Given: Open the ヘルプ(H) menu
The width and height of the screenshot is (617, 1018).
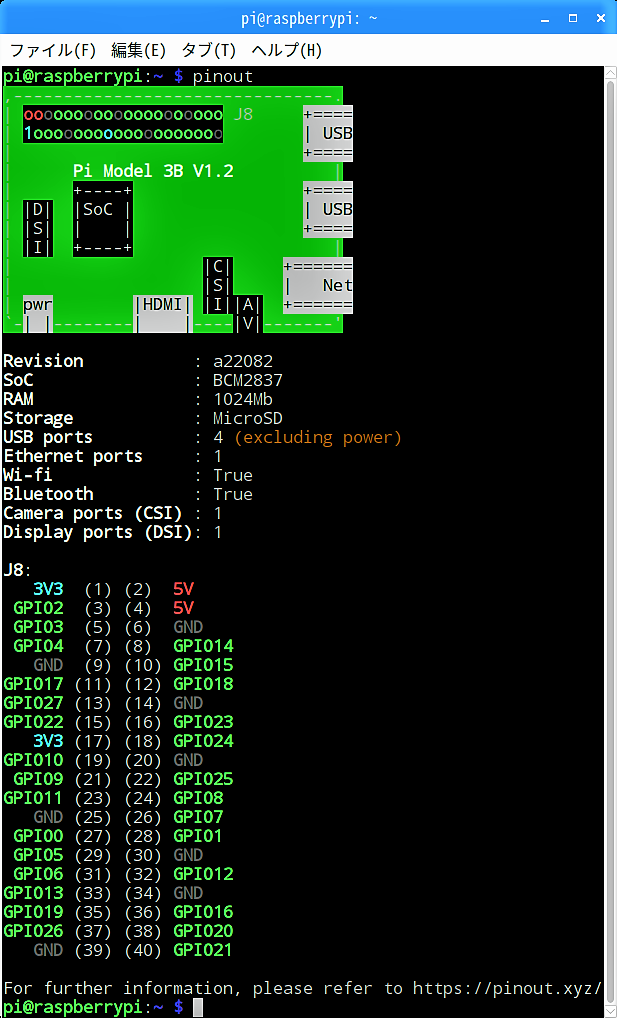Looking at the screenshot, I should [x=286, y=50].
